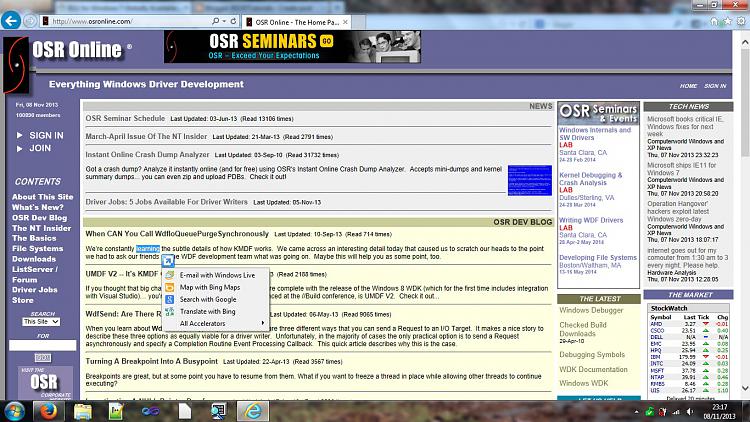
Task: Click the search magnifier in address bar
Action: pyautogui.click(x=215, y=21)
